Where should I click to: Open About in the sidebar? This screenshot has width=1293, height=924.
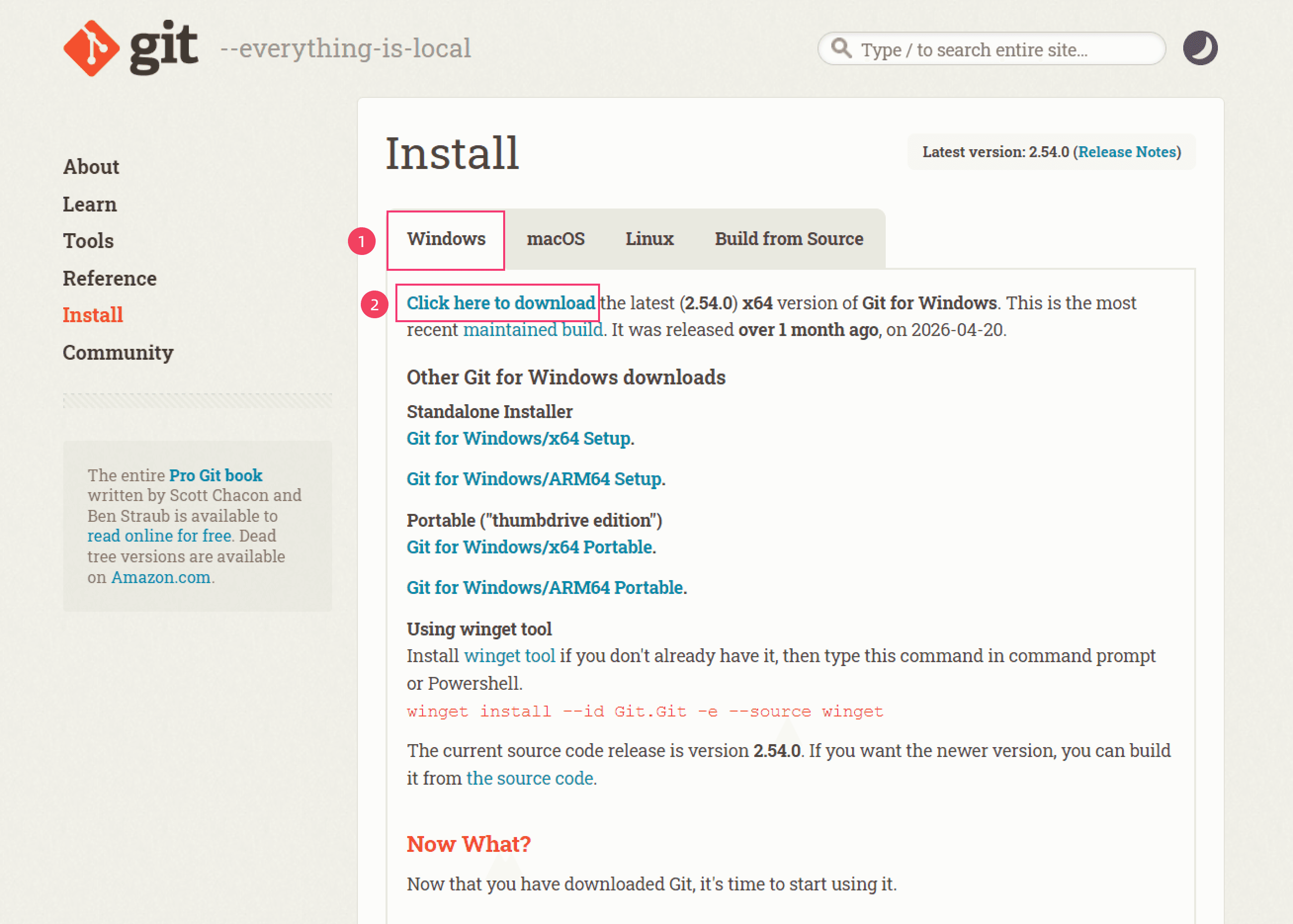(91, 167)
